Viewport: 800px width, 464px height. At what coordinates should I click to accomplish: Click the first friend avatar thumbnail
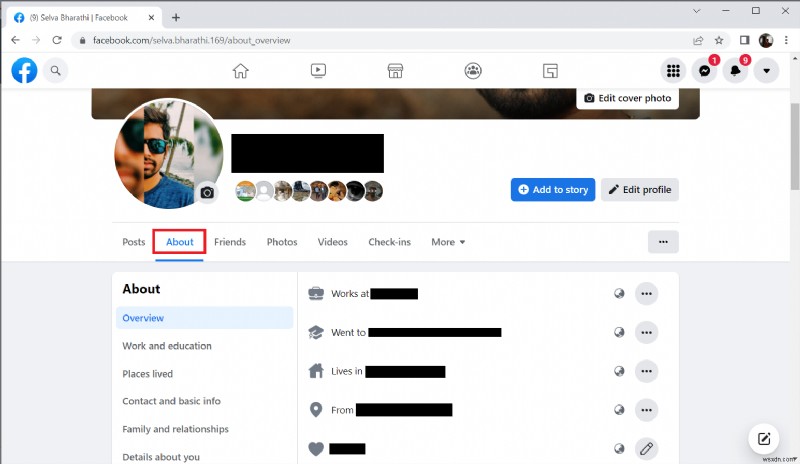click(245, 191)
